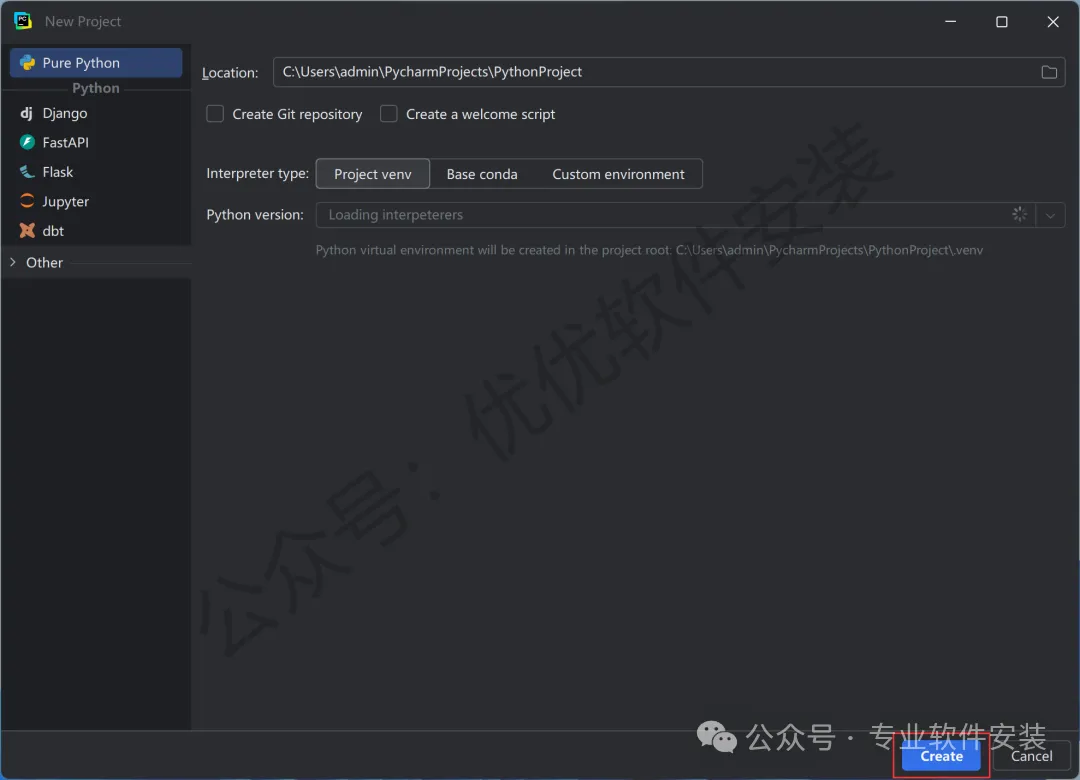The image size is (1080, 780).
Task: Switch interpreter type to Base conda
Action: click(x=482, y=174)
